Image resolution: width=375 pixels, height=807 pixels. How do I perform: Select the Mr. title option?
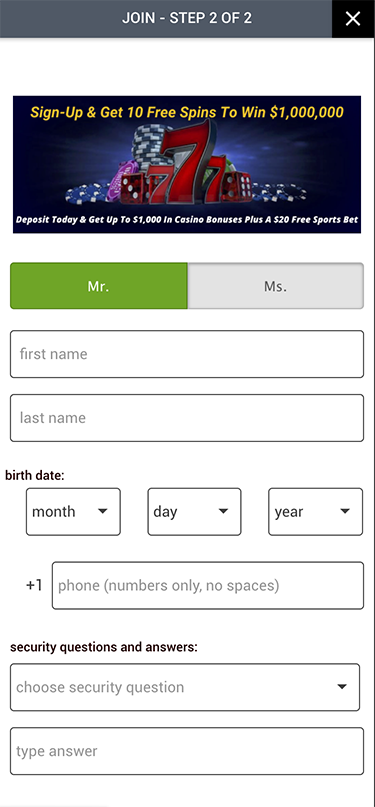pyautogui.click(x=98, y=286)
